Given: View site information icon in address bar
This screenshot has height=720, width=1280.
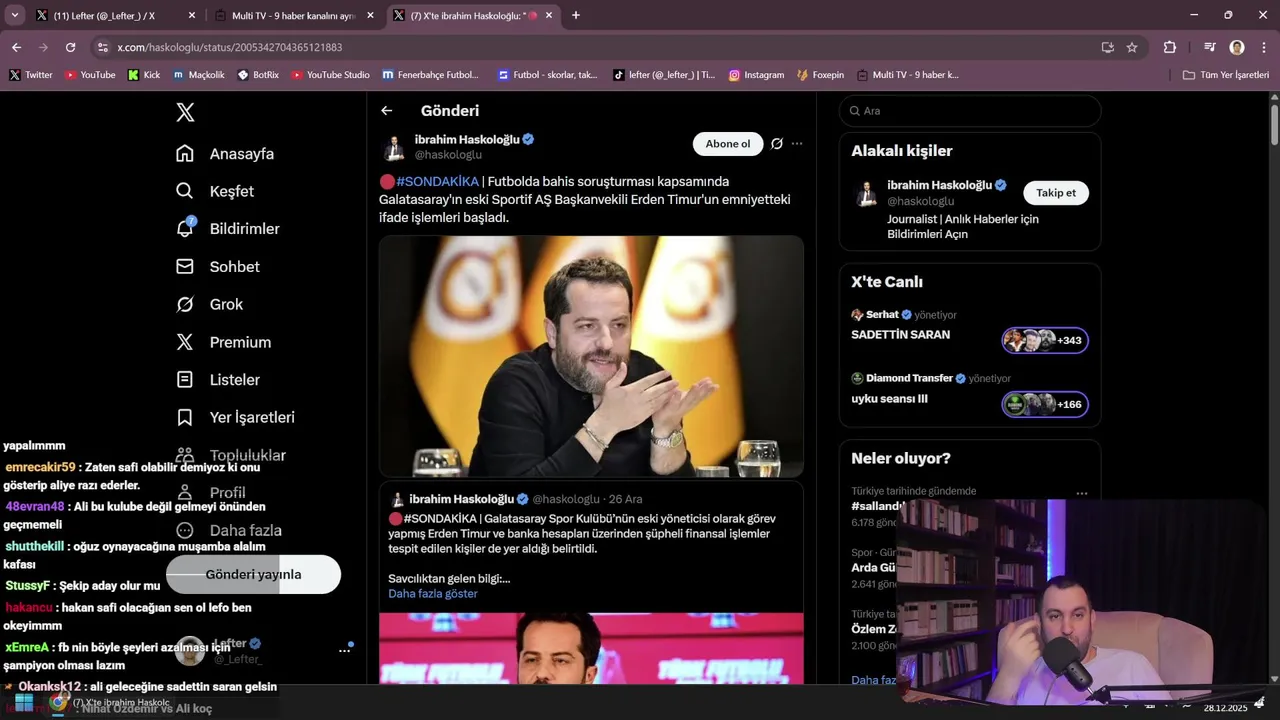Looking at the screenshot, I should tap(102, 47).
